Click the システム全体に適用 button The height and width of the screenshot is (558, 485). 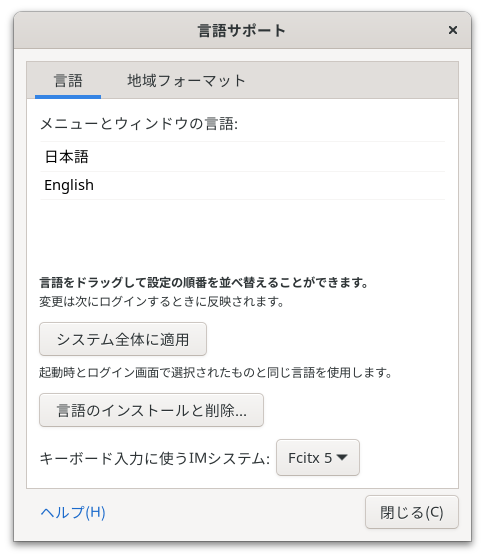click(123, 339)
